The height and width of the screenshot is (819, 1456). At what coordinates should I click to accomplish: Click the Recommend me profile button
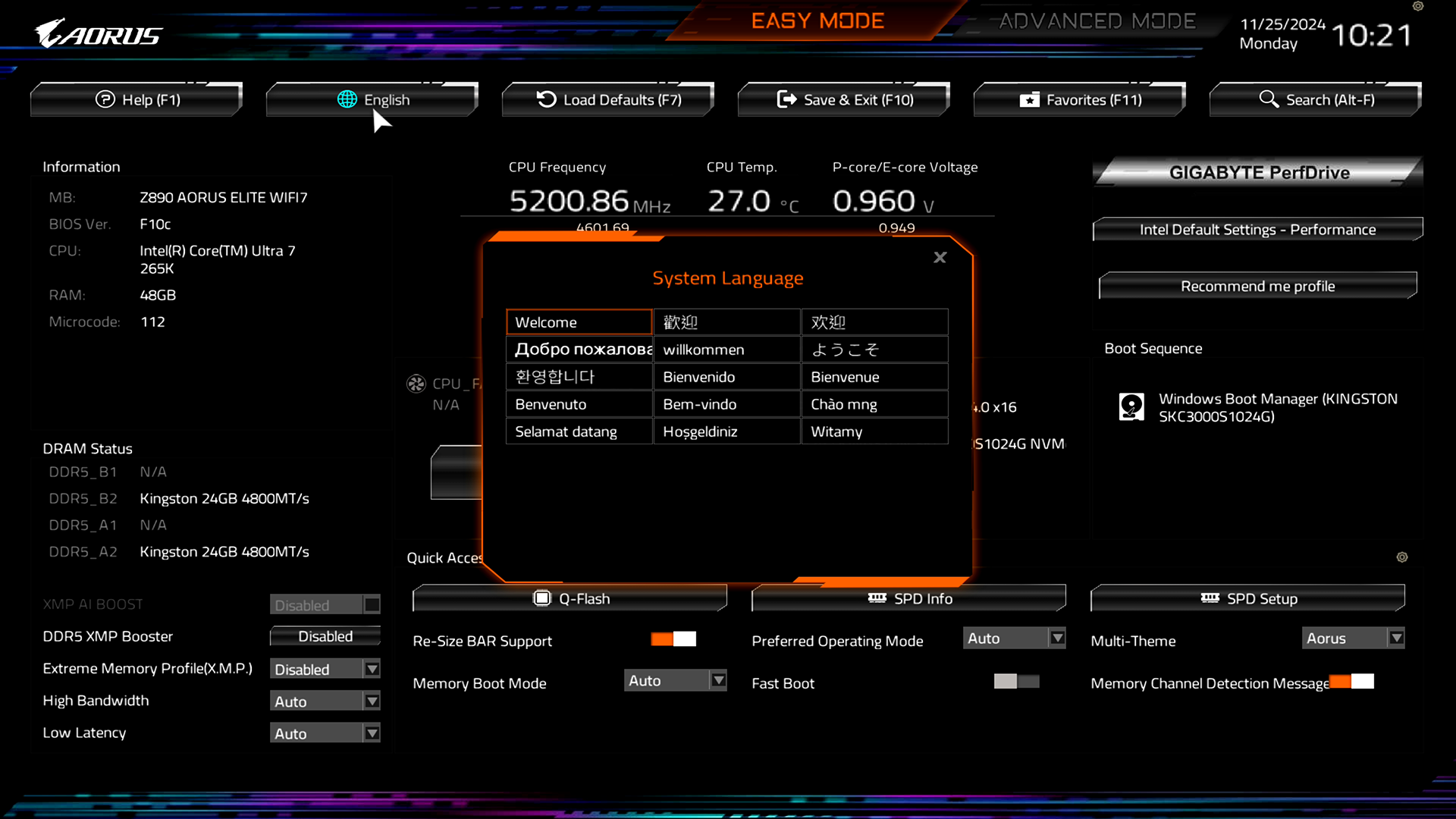click(1257, 286)
